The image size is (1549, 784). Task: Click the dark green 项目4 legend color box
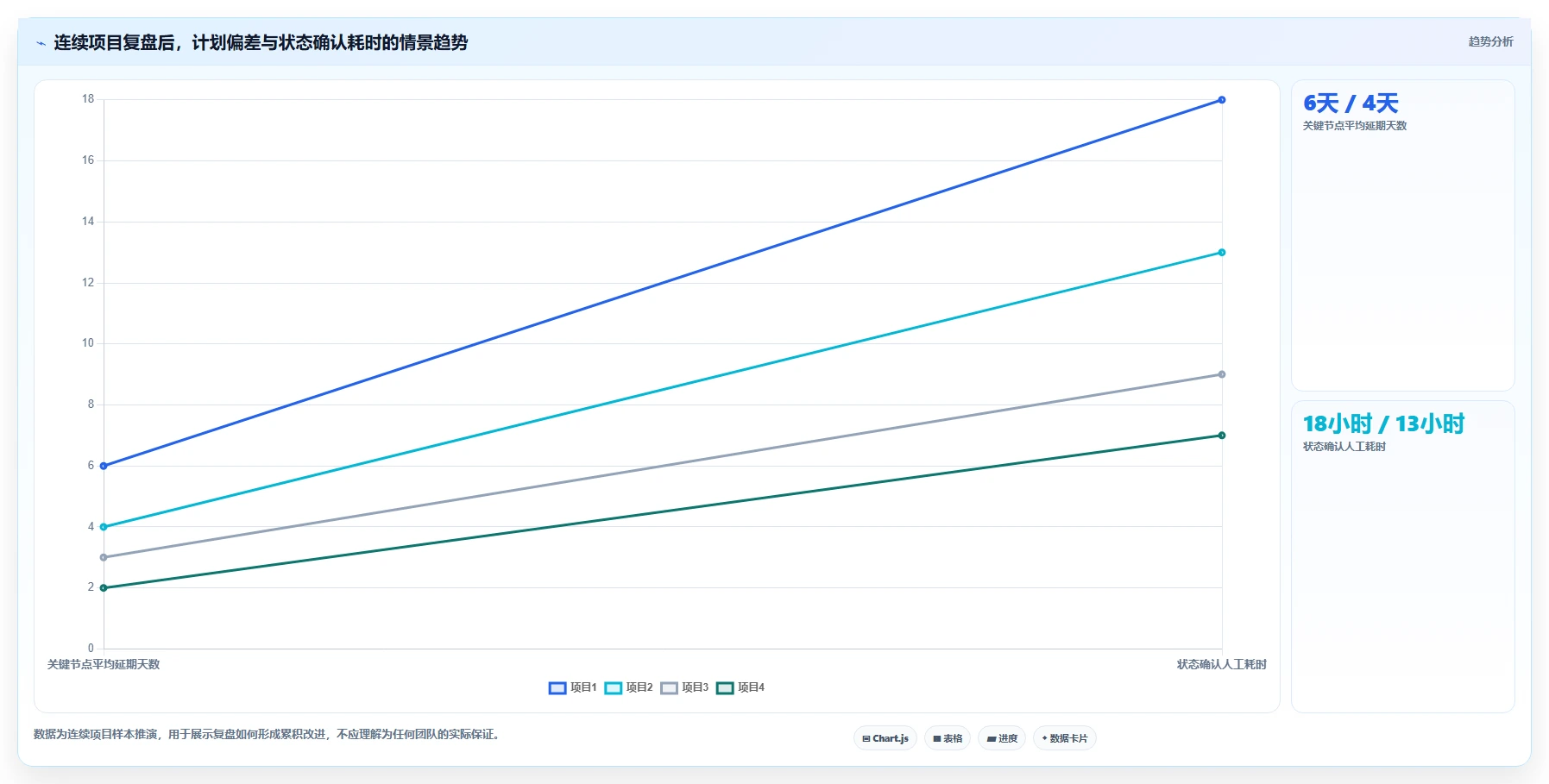(x=725, y=687)
